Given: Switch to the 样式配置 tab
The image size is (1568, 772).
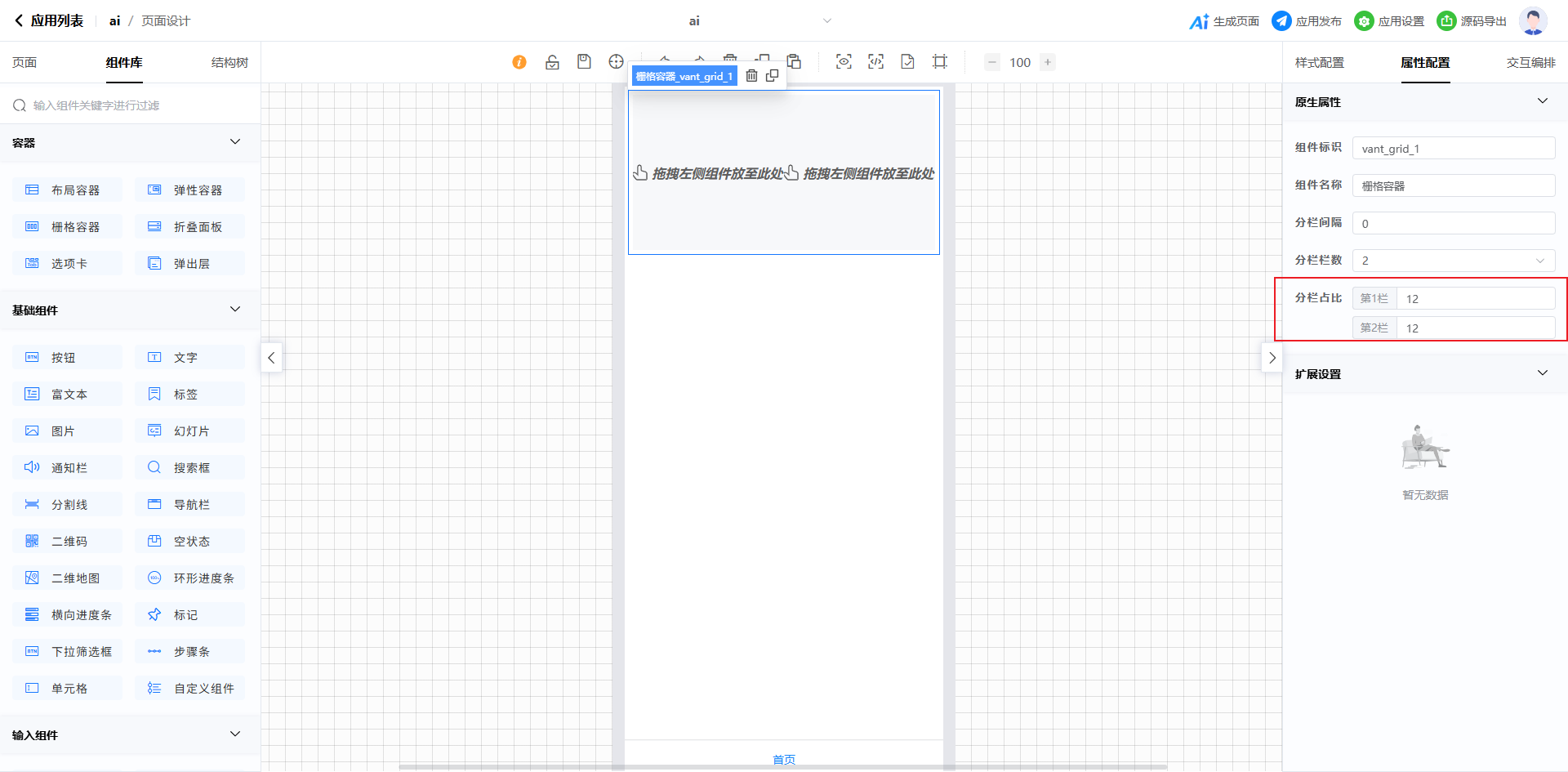Looking at the screenshot, I should (x=1319, y=63).
